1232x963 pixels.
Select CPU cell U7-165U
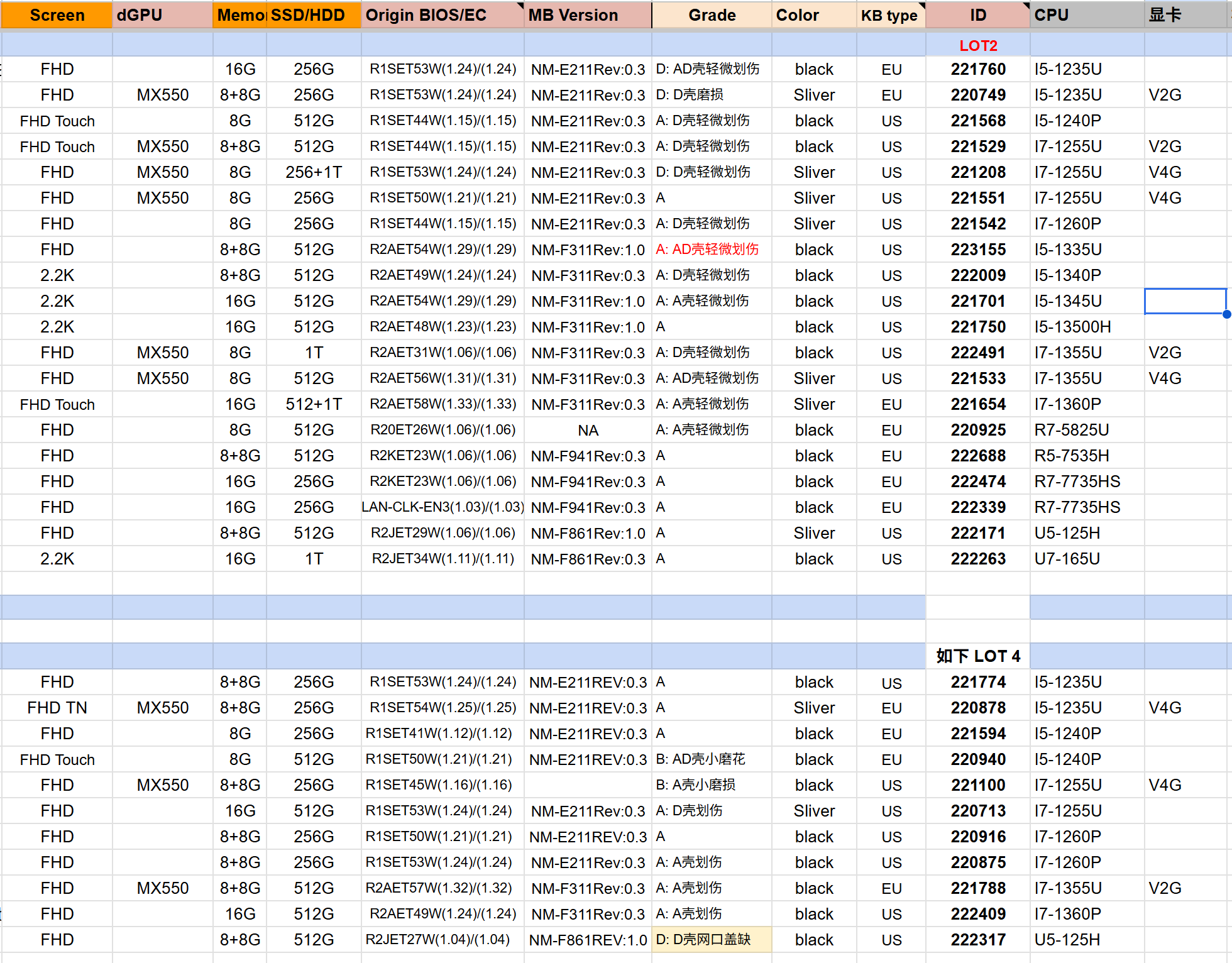1087,559
